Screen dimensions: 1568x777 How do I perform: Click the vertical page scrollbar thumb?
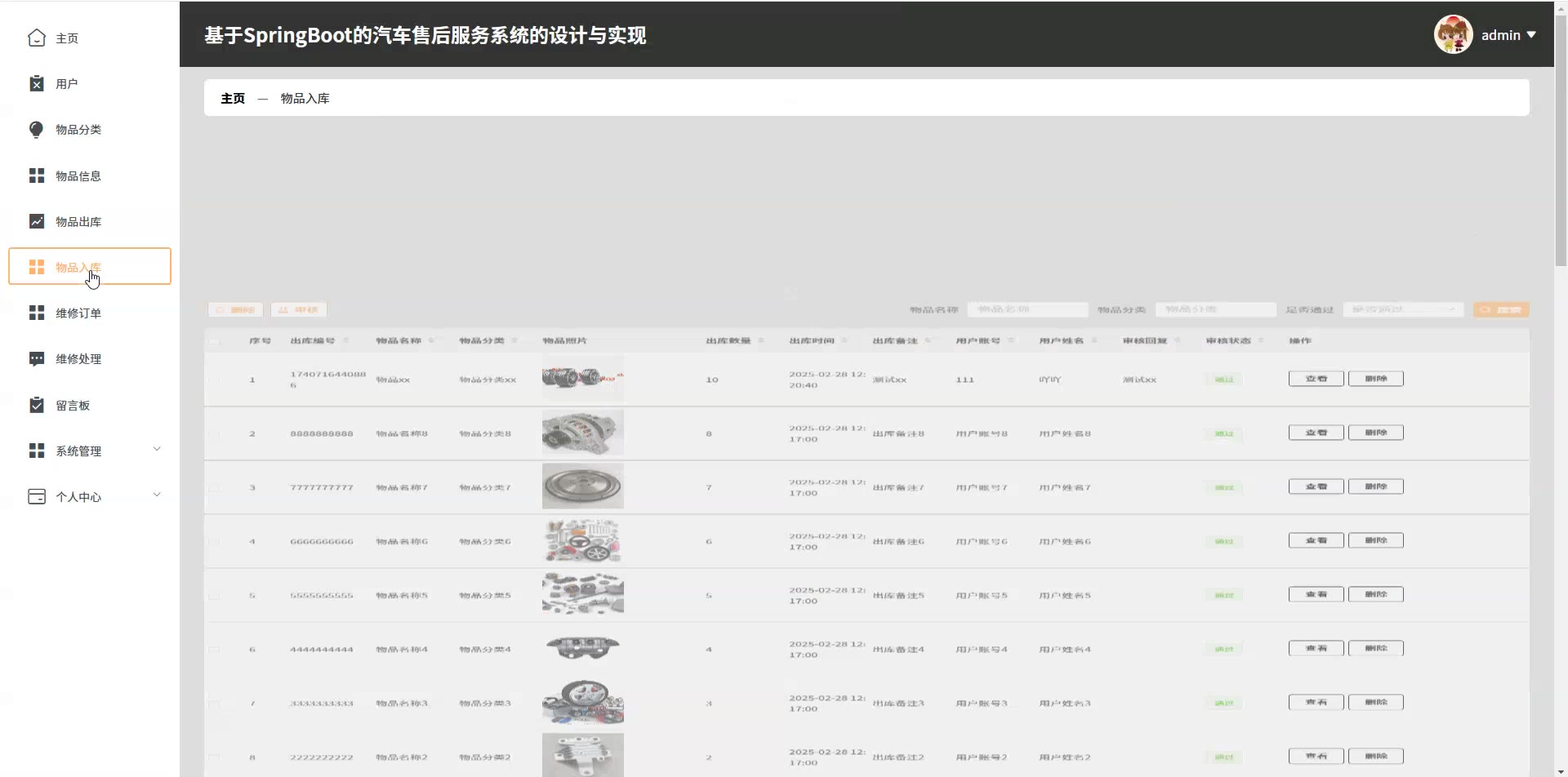(x=1561, y=139)
